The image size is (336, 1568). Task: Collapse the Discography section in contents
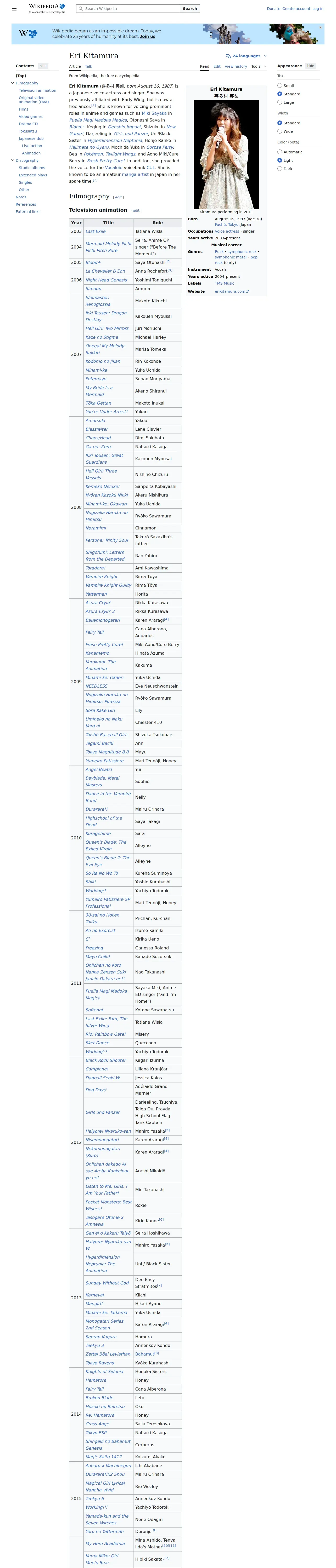(12, 160)
